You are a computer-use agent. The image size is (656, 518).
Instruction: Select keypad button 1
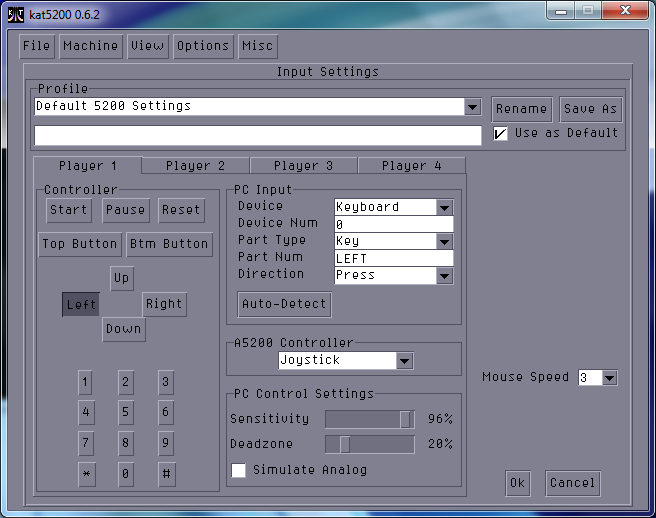point(85,382)
